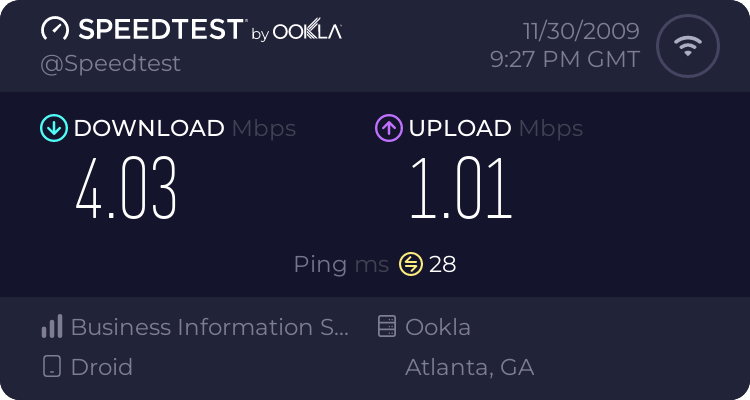Screen dimensions: 750x400
Task: Click the Ookla server name
Action: [438, 327]
